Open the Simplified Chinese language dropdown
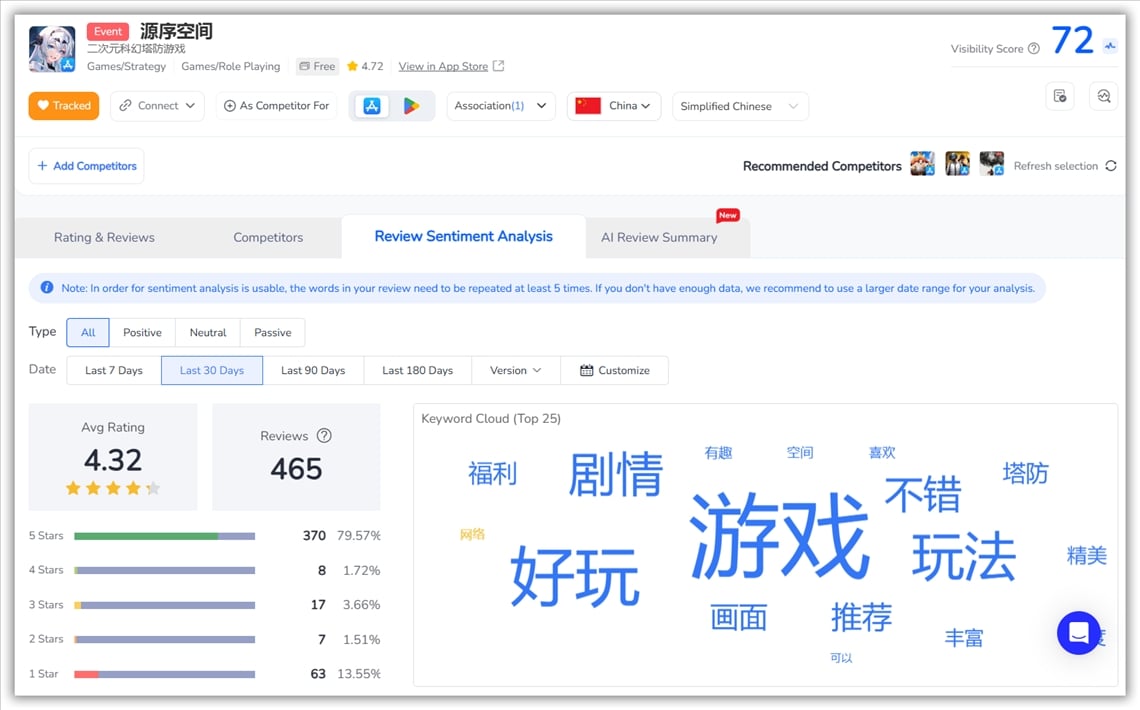The image size is (1140, 710). pyautogui.click(x=739, y=107)
